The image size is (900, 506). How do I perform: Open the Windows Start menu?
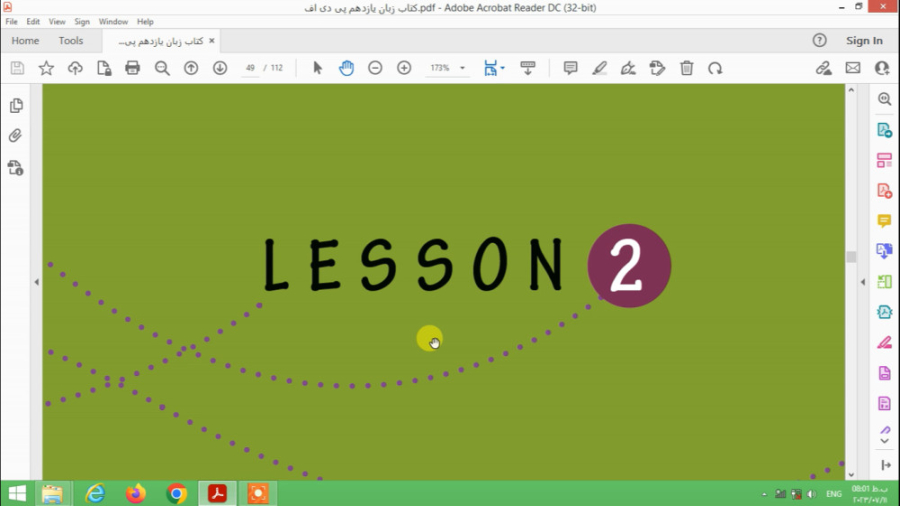tap(17, 493)
